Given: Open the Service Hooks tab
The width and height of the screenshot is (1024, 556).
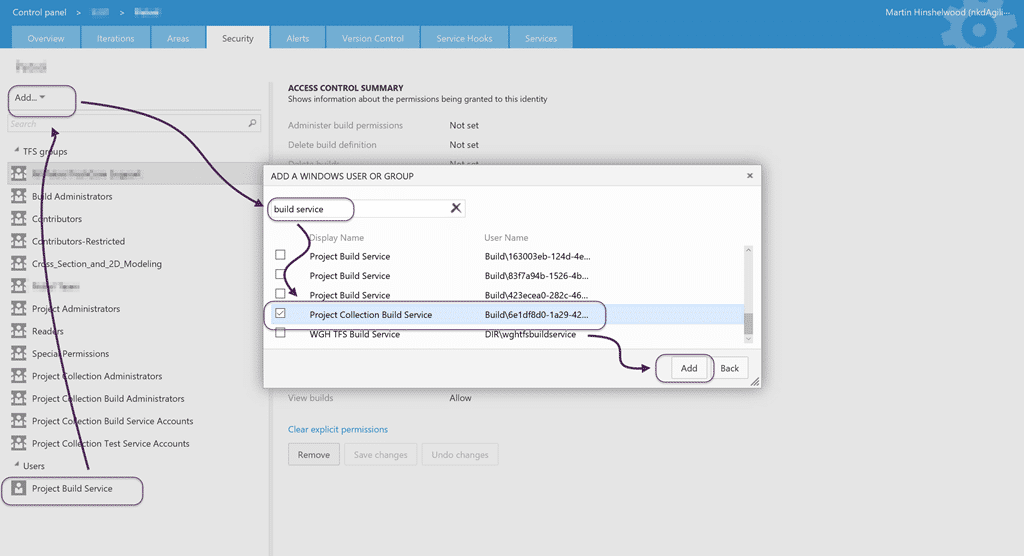Looking at the screenshot, I should [464, 38].
